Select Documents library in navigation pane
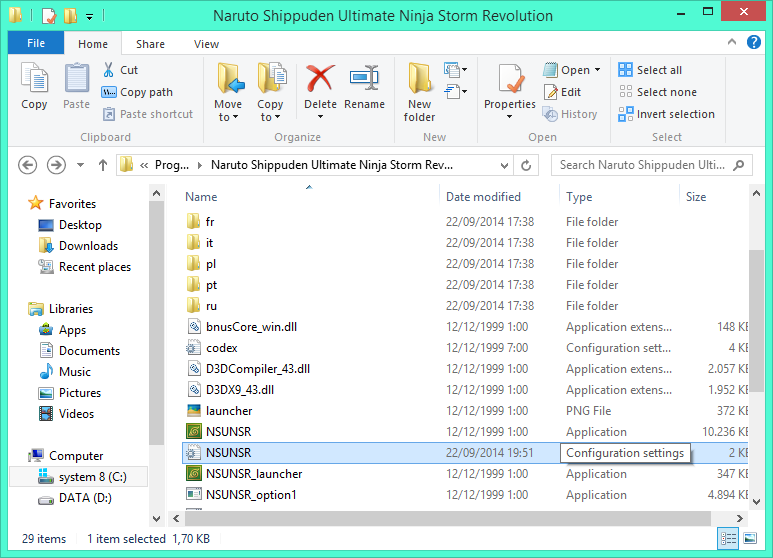This screenshot has height=558, width=773. (79, 350)
